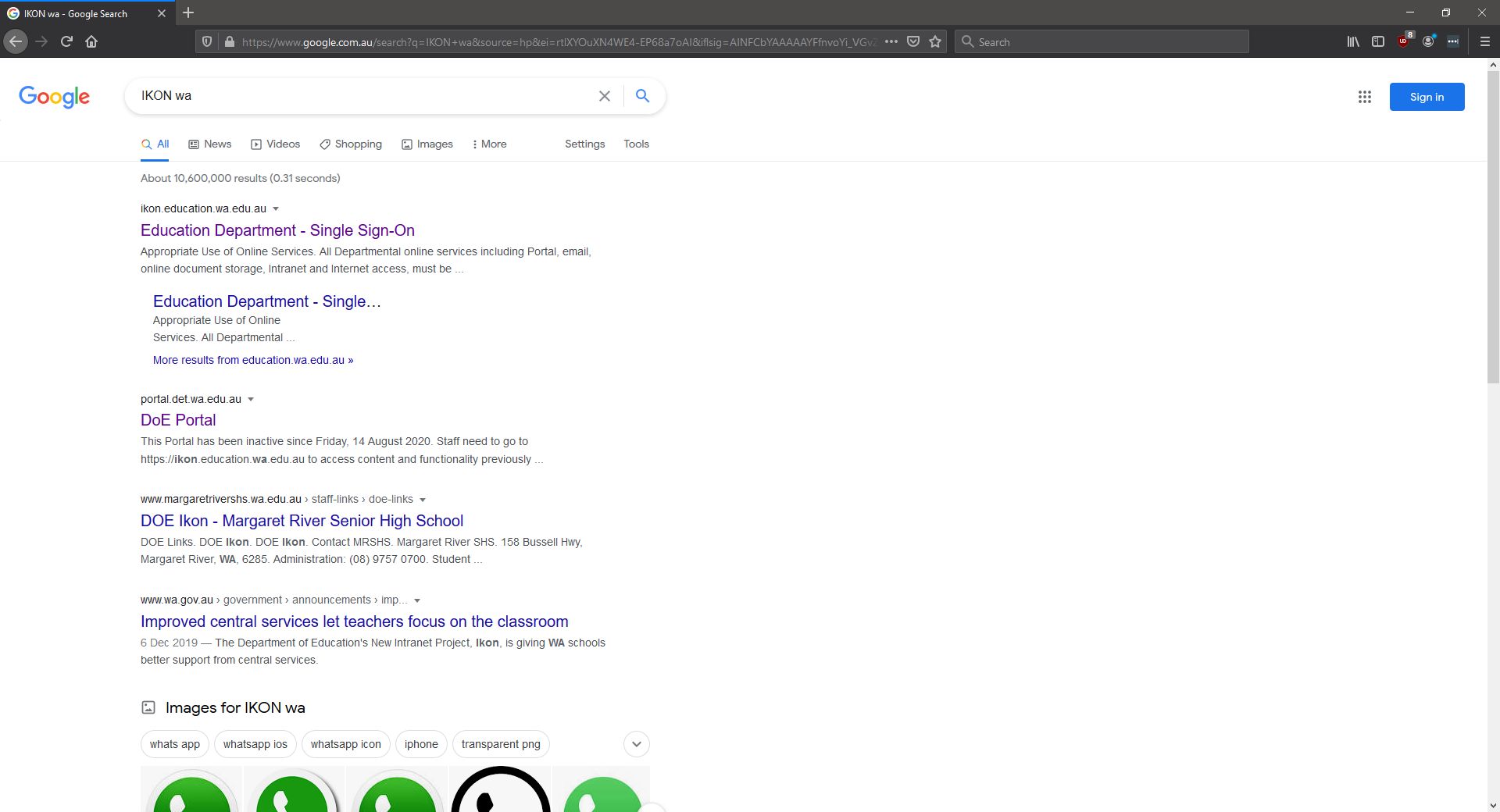Image resolution: width=1500 pixels, height=812 pixels.
Task: Reload the current page
Action: pyautogui.click(x=67, y=41)
